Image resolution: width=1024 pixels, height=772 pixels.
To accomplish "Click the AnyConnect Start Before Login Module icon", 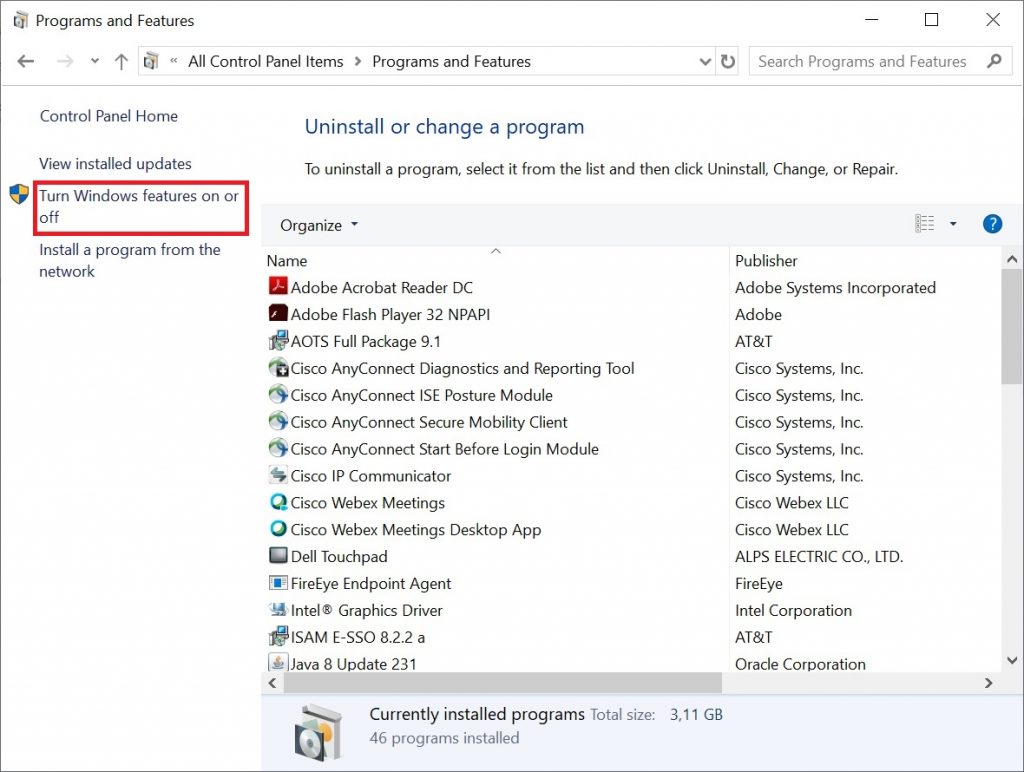I will coord(278,447).
